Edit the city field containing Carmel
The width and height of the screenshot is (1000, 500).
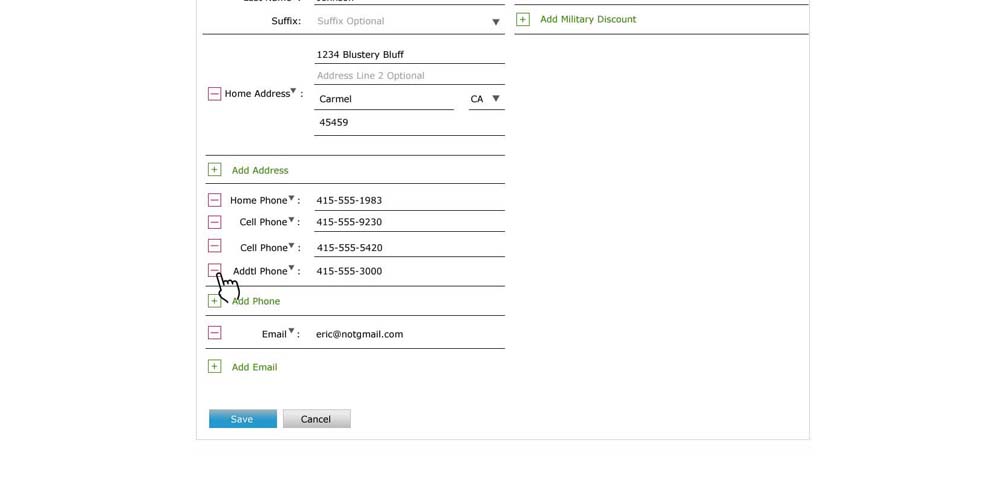tap(384, 99)
